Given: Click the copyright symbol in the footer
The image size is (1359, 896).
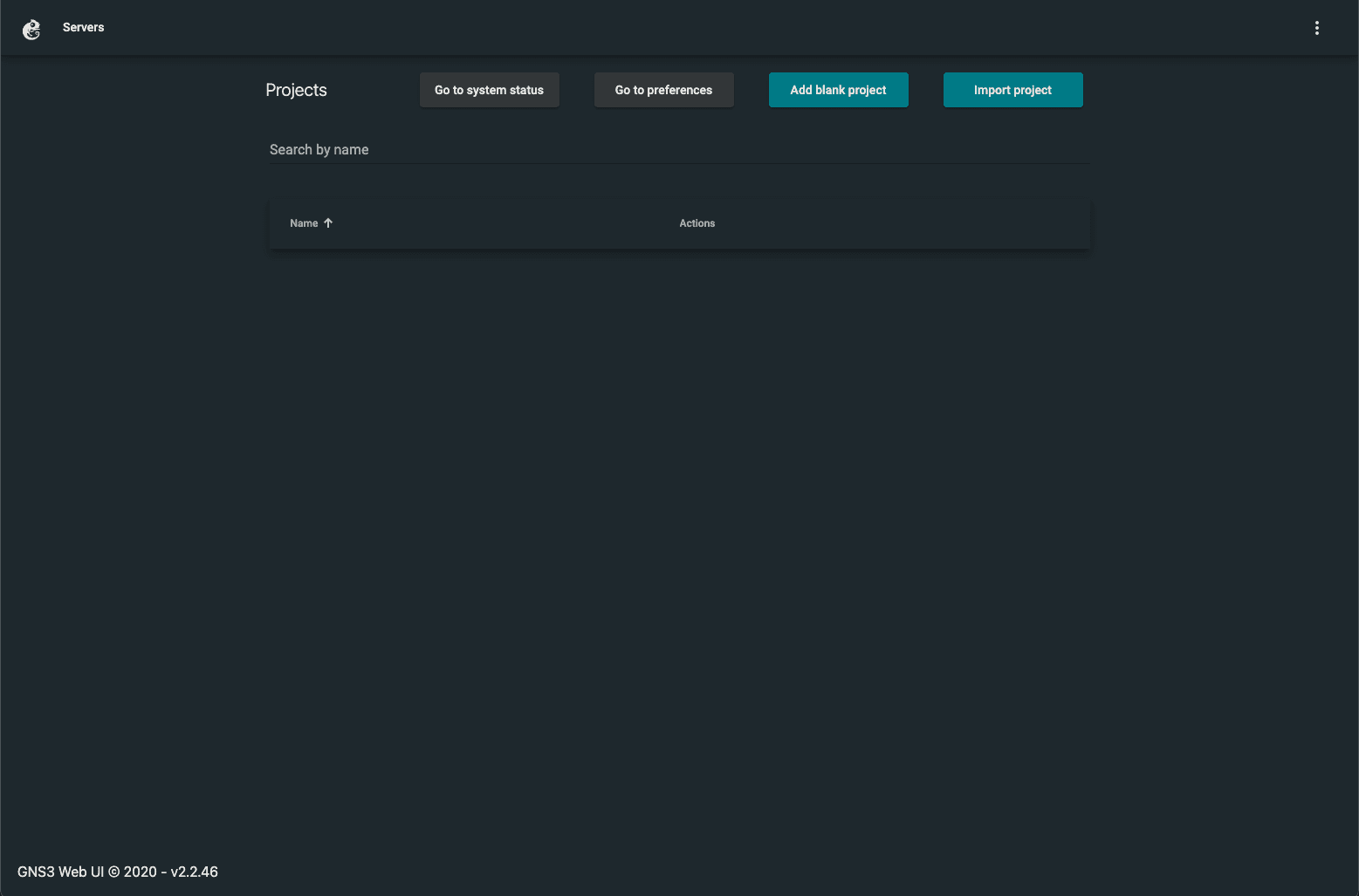Looking at the screenshot, I should [113, 872].
